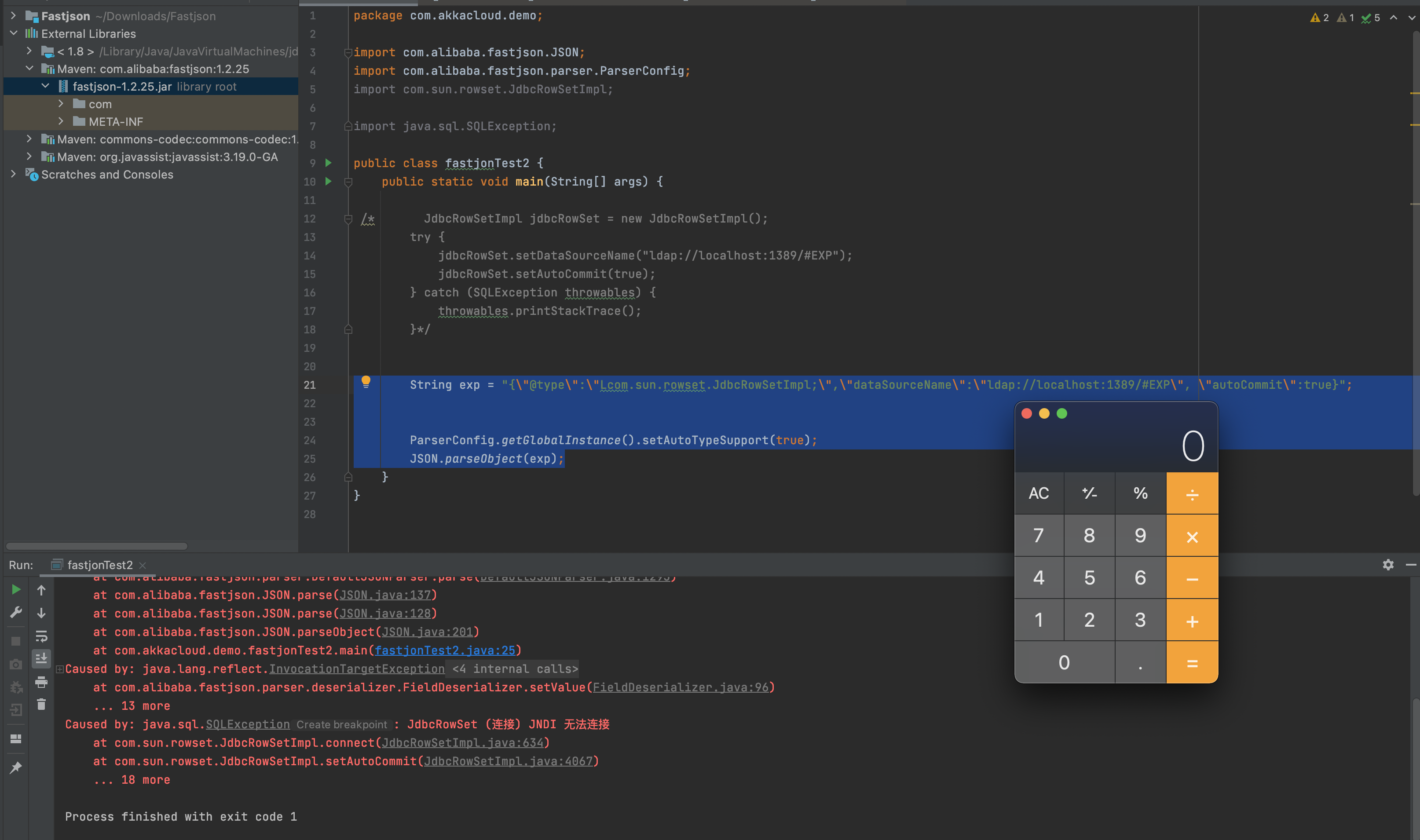1420x840 pixels.
Task: Click the stop process square icon
Action: click(x=16, y=641)
